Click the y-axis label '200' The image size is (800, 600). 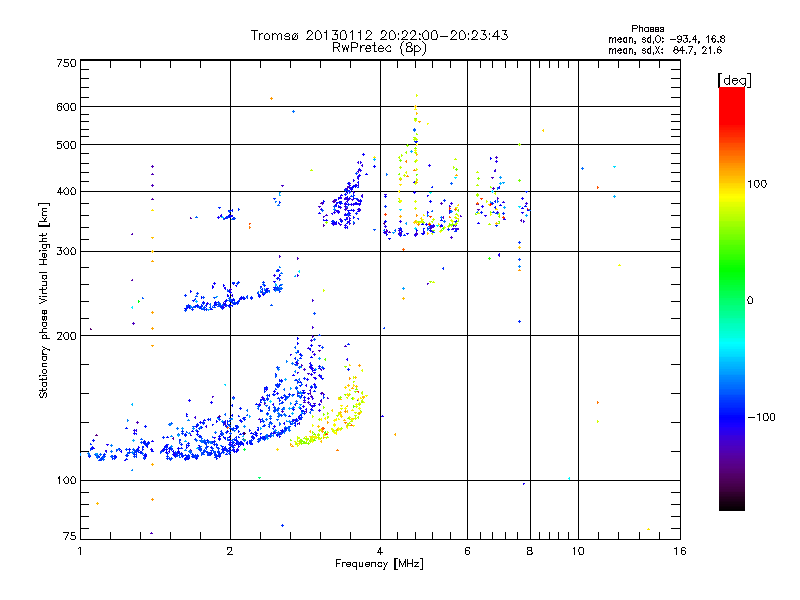66,336
